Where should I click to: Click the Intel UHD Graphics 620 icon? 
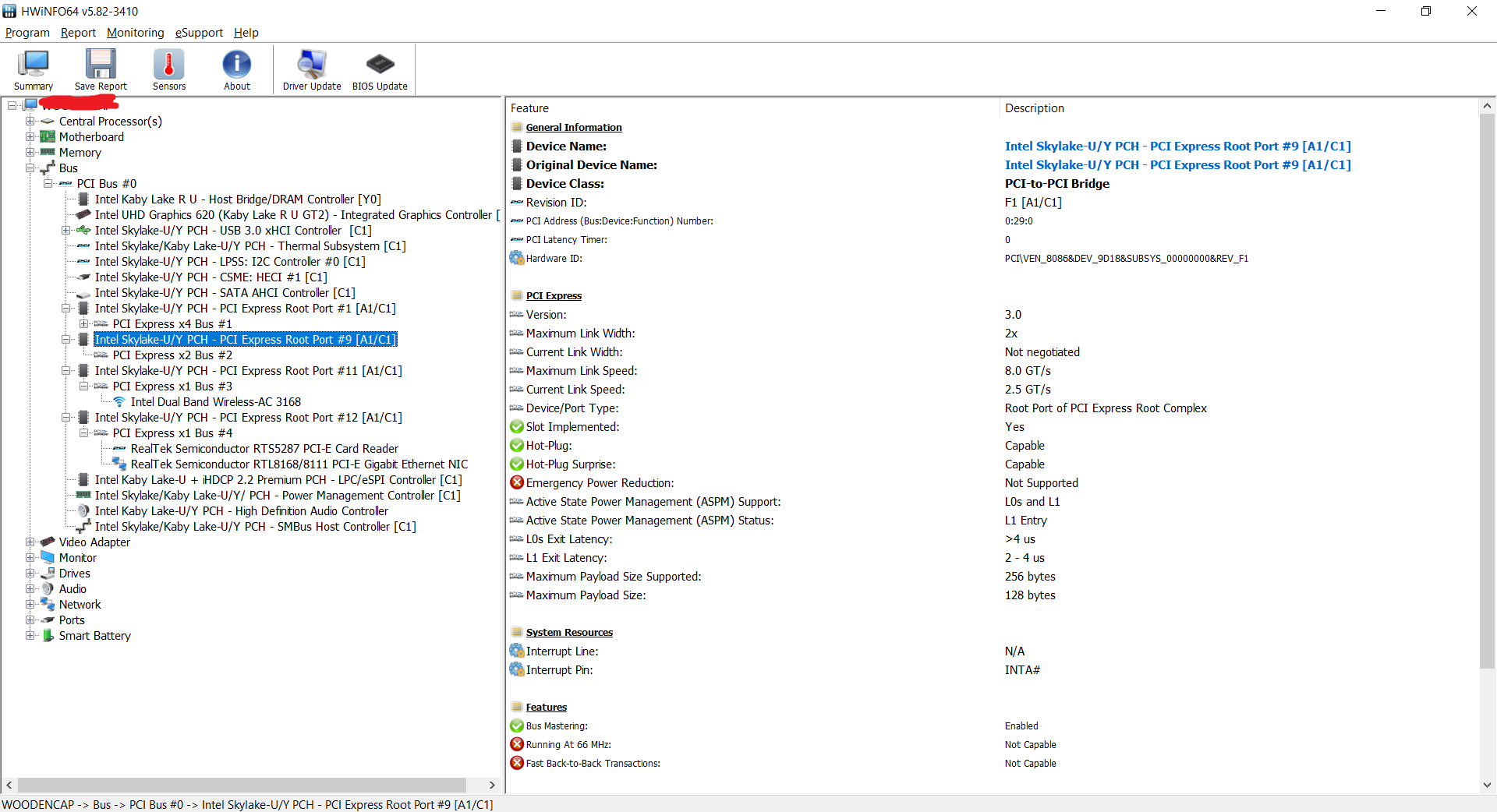click(x=83, y=215)
